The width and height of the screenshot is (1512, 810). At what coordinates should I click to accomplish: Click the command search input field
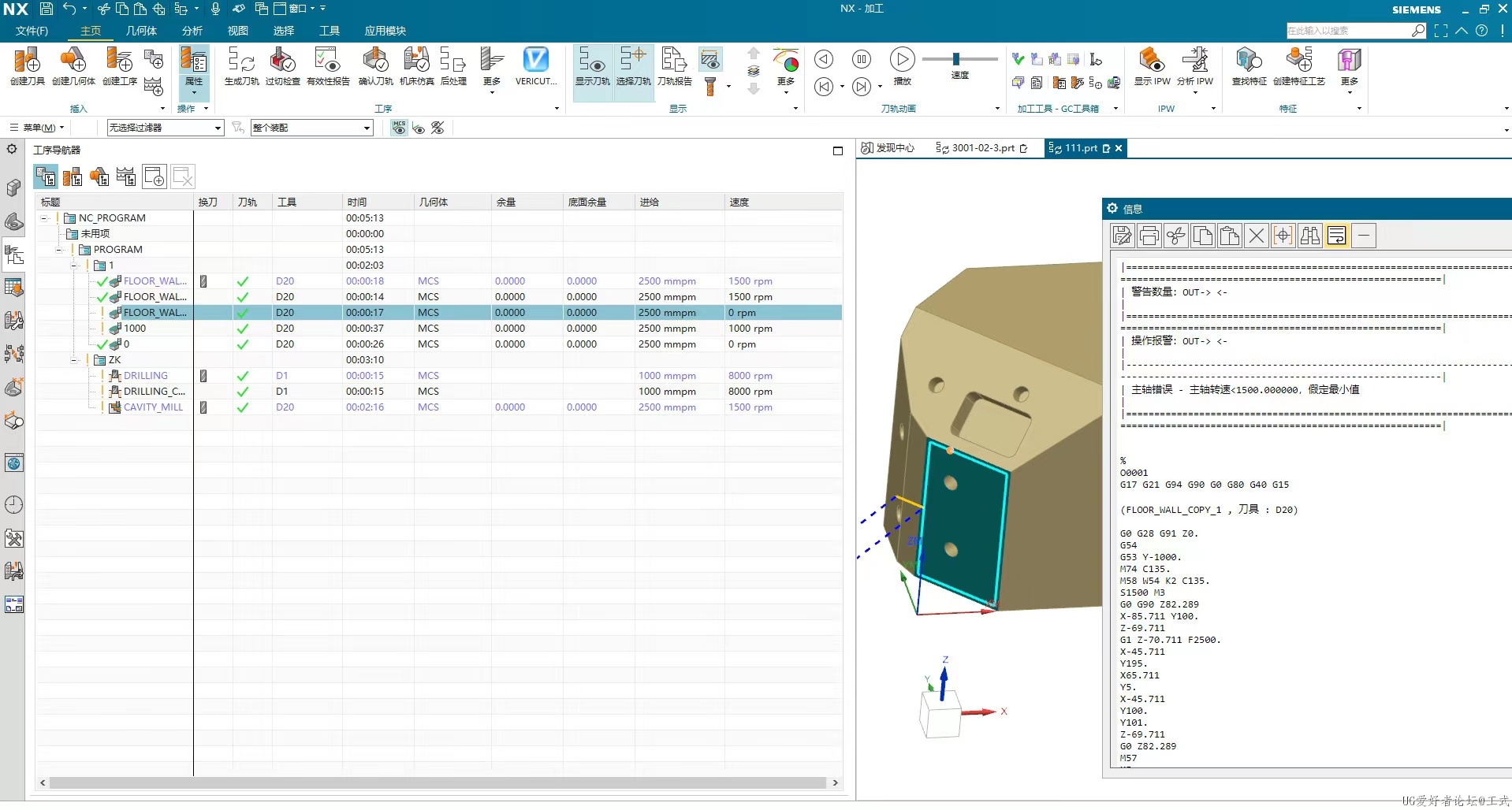(1348, 31)
